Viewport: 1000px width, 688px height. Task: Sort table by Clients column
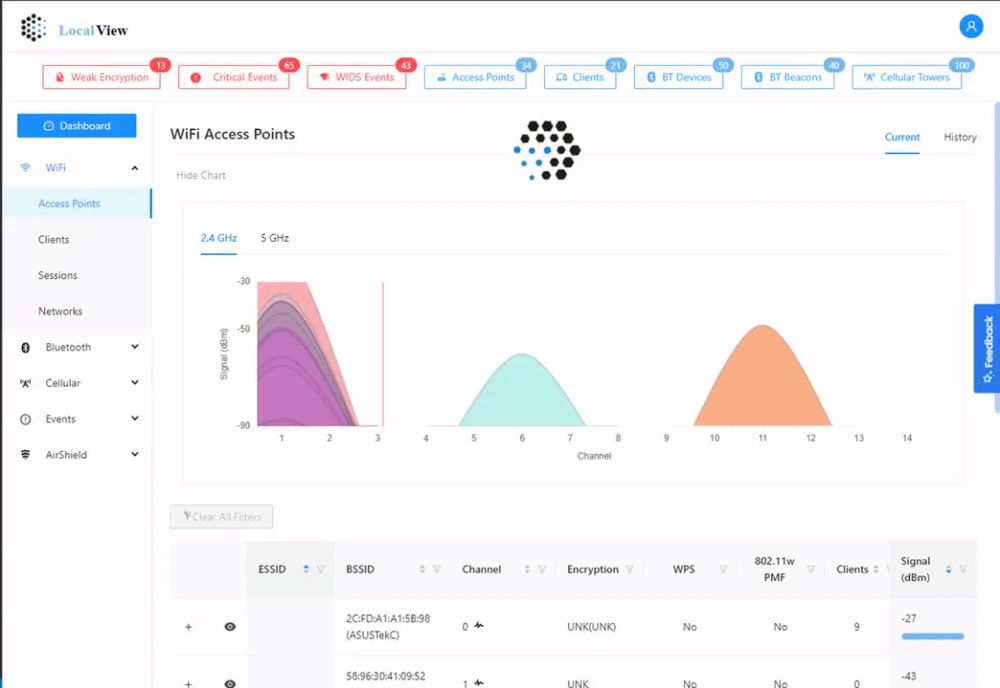(x=876, y=569)
